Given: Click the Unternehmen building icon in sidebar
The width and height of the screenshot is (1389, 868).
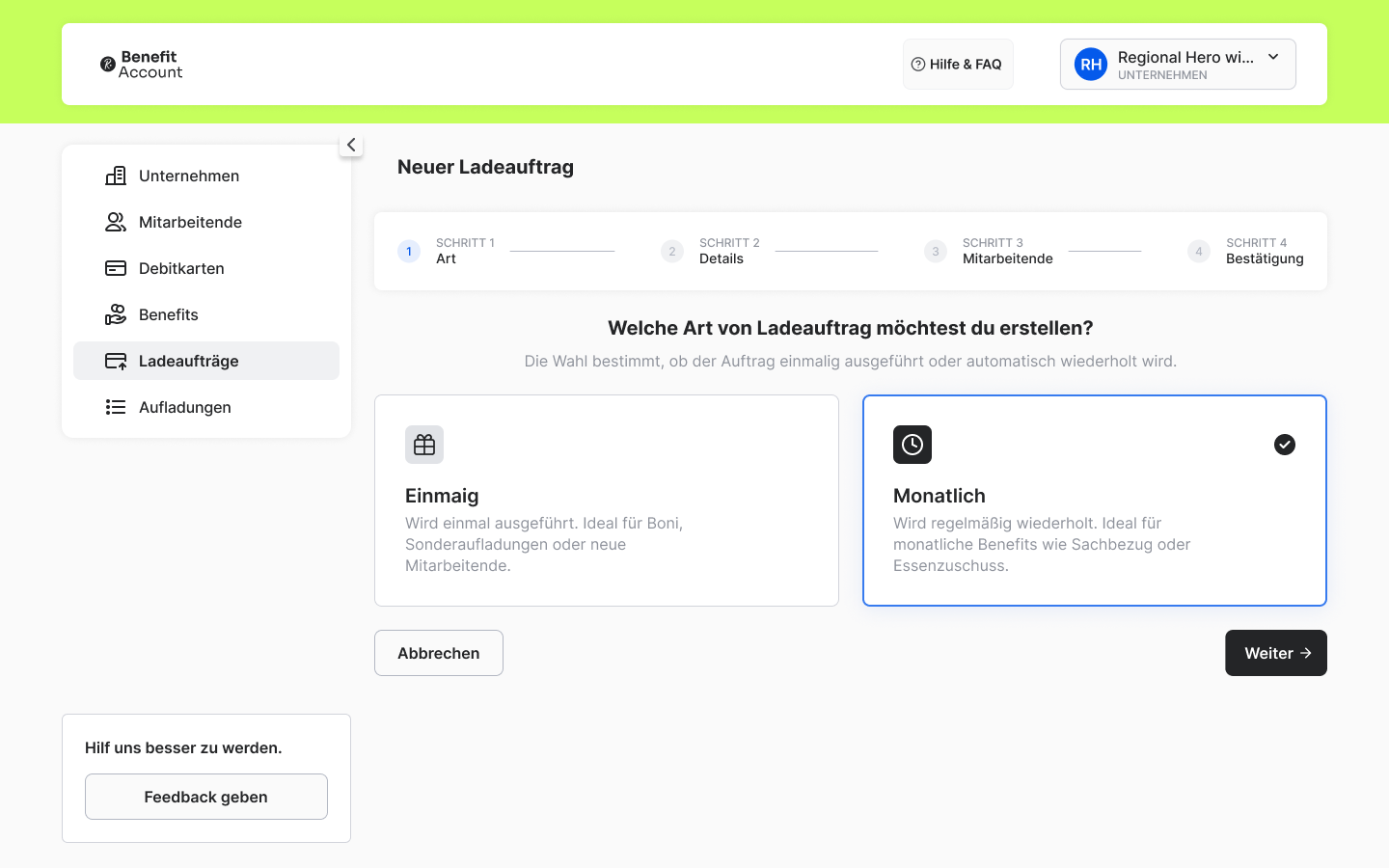Looking at the screenshot, I should (116, 176).
